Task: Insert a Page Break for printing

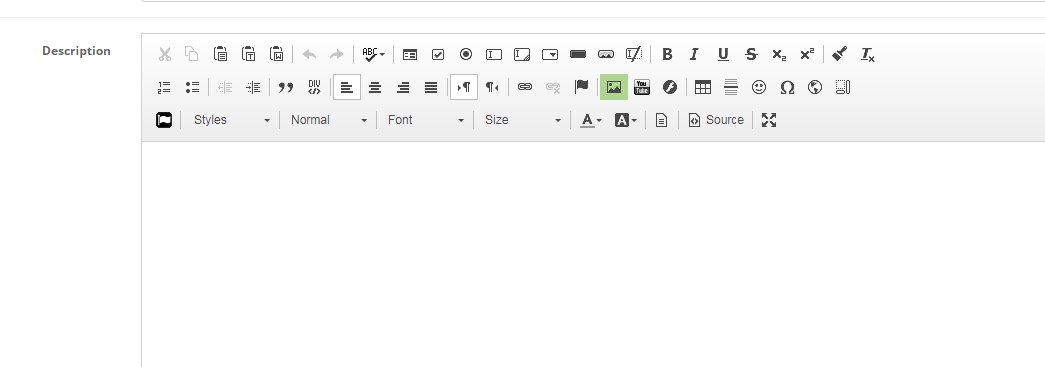Action: [843, 87]
